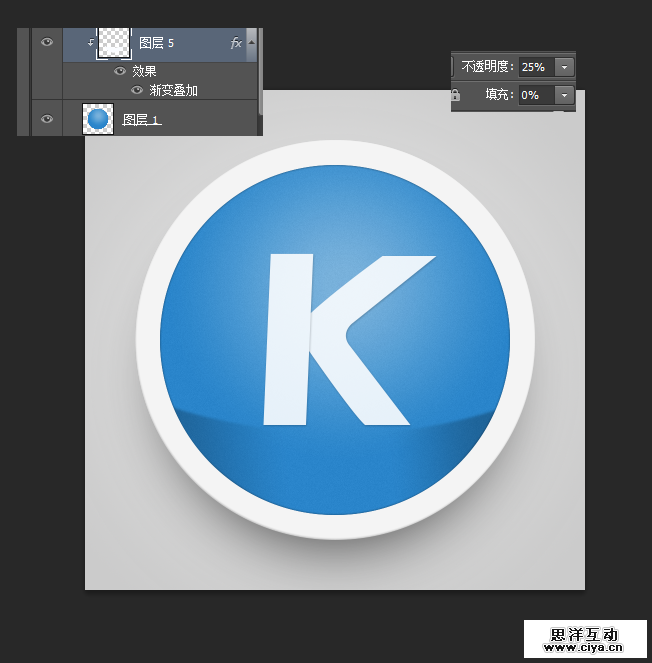Select the 图层 5 layer name
The width and height of the screenshot is (652, 663).
click(156, 43)
